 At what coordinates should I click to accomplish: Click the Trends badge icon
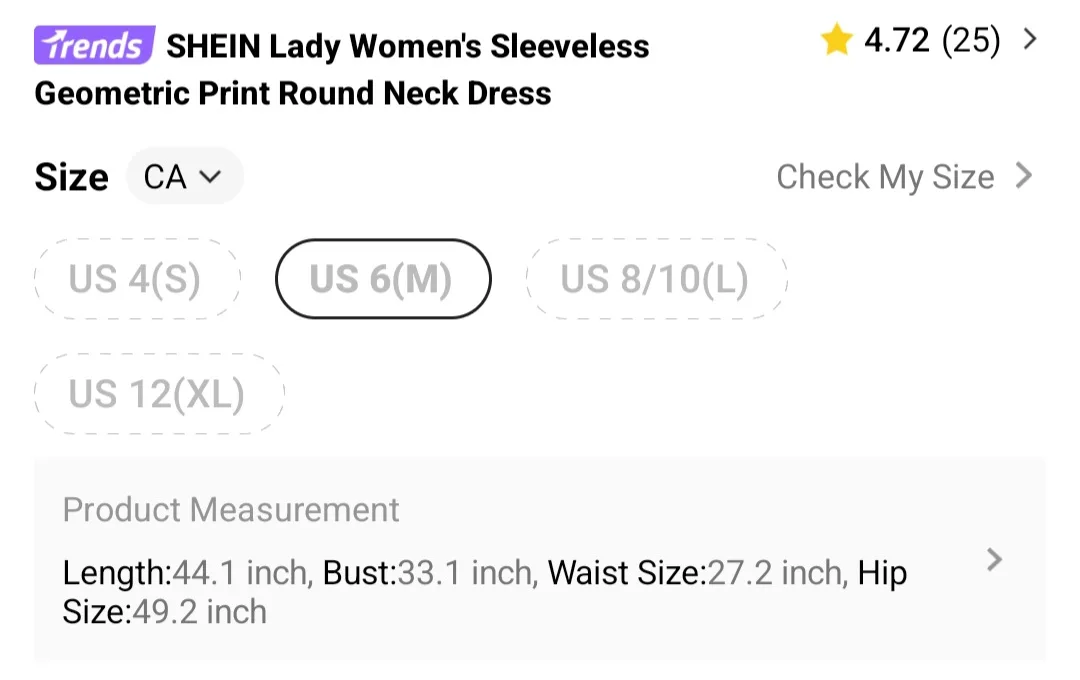(92, 45)
